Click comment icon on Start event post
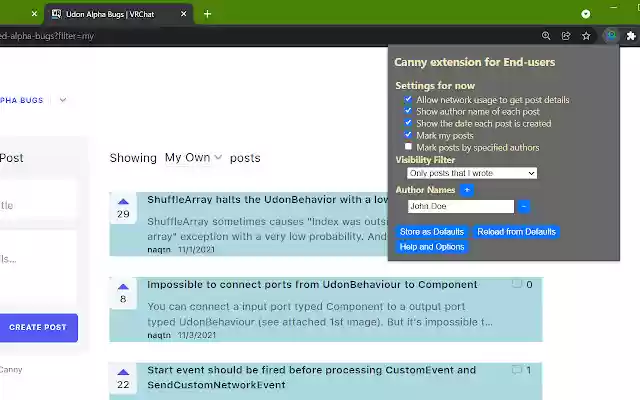 (x=517, y=370)
